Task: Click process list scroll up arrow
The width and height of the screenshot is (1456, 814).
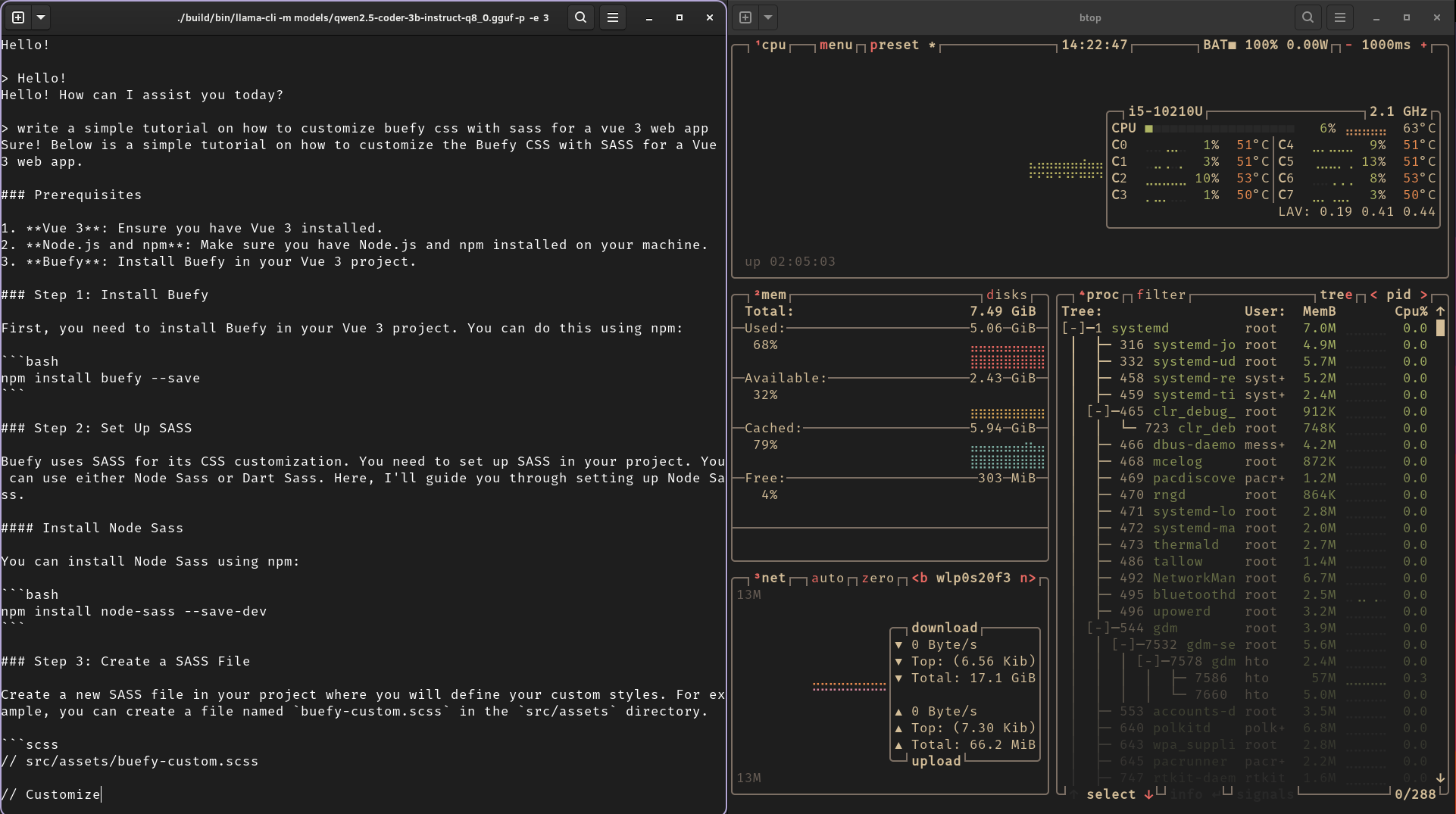Action: coord(1440,311)
